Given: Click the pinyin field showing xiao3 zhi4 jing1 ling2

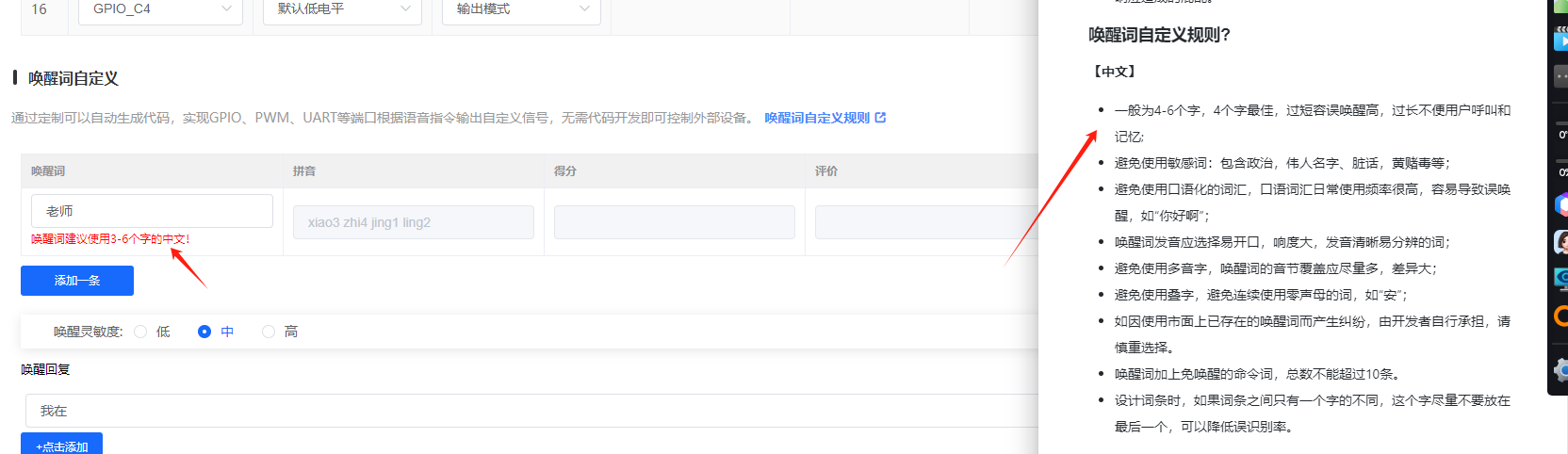Looking at the screenshot, I should click(x=414, y=222).
